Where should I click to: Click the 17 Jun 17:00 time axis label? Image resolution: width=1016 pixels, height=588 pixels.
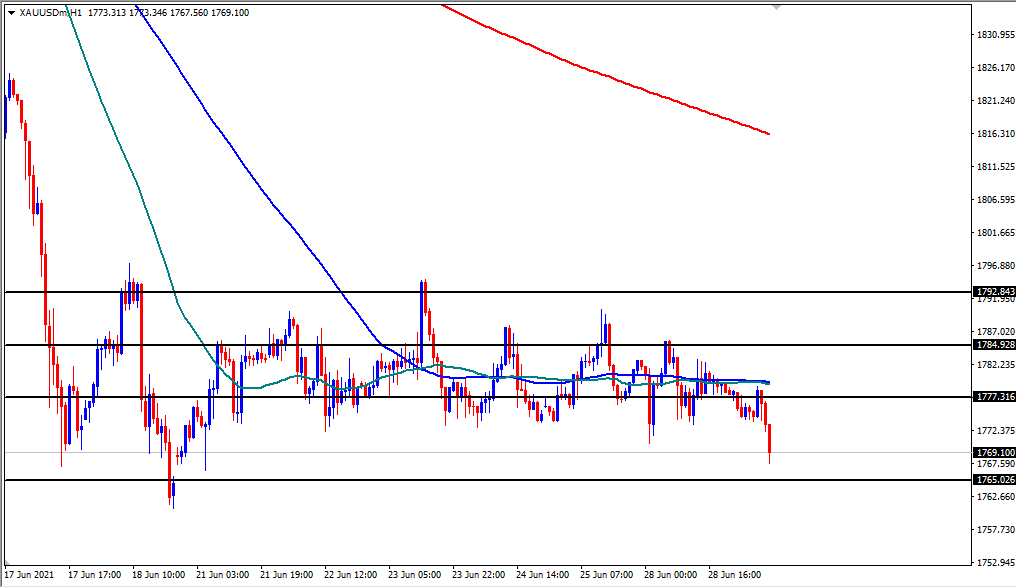(95, 575)
